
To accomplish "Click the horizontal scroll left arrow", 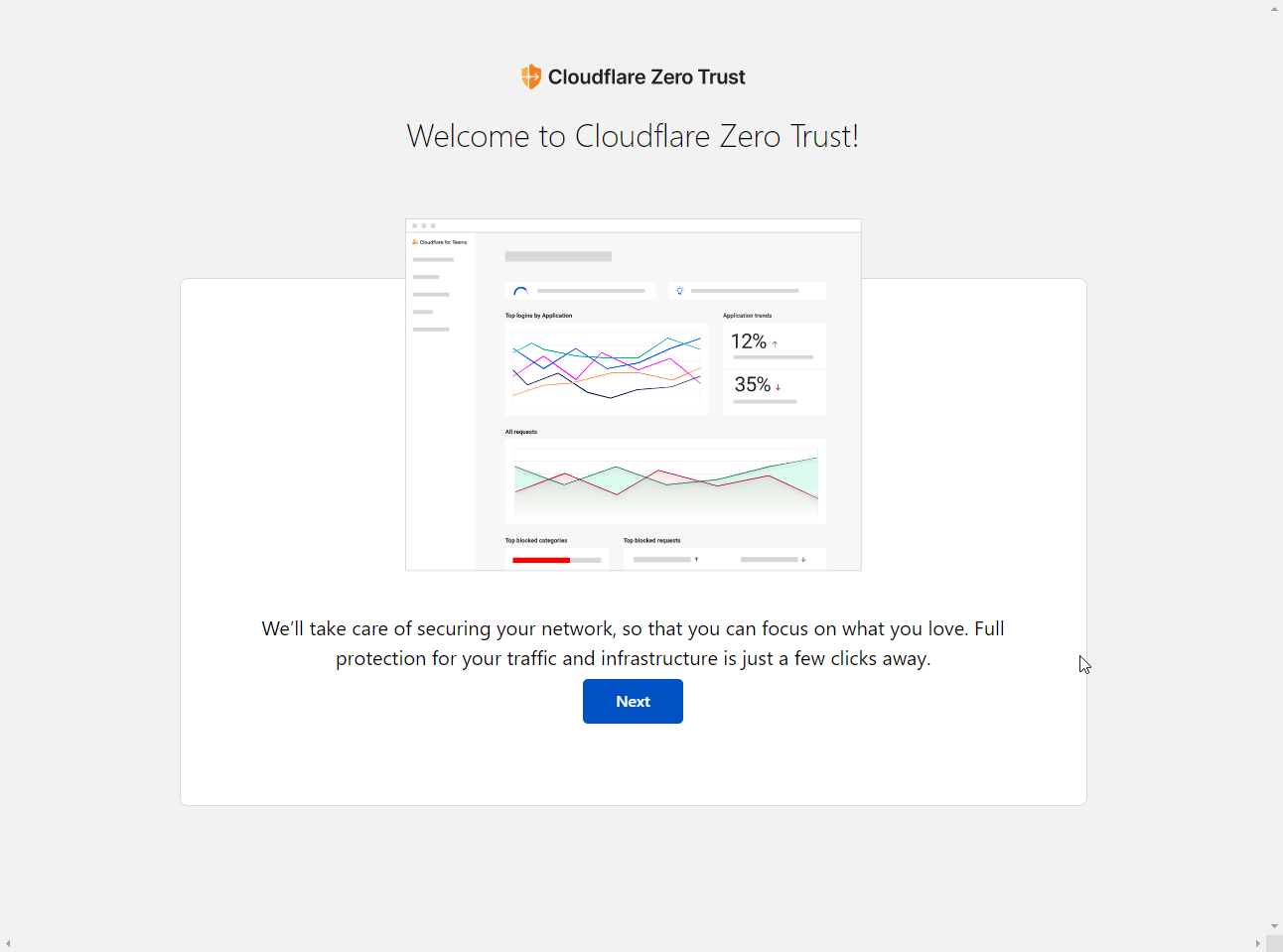I will coord(8,944).
